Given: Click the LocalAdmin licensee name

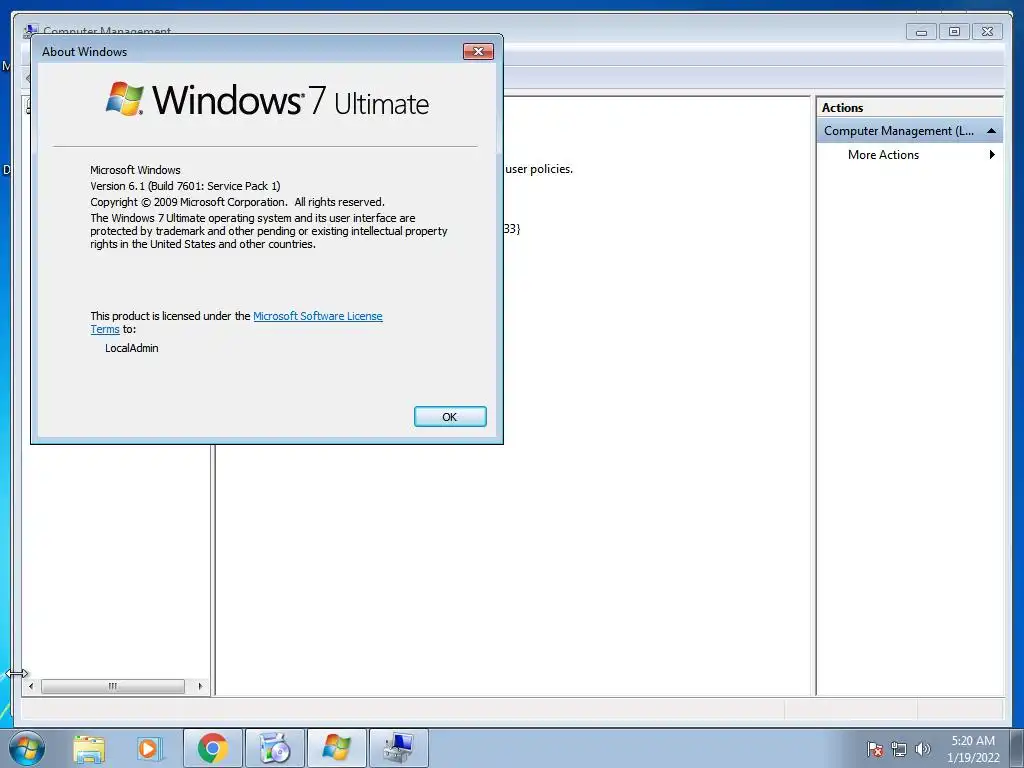Looking at the screenshot, I should point(131,348).
